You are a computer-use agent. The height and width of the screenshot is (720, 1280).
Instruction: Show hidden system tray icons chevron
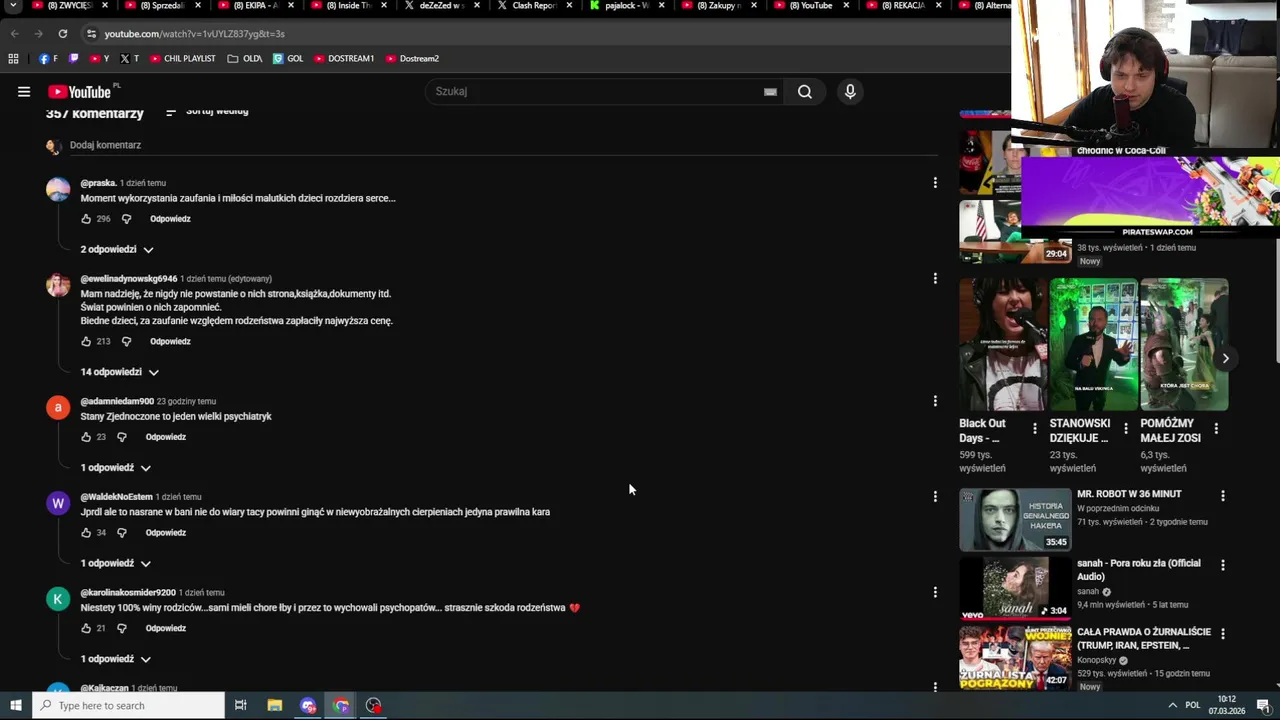[x=1172, y=706]
